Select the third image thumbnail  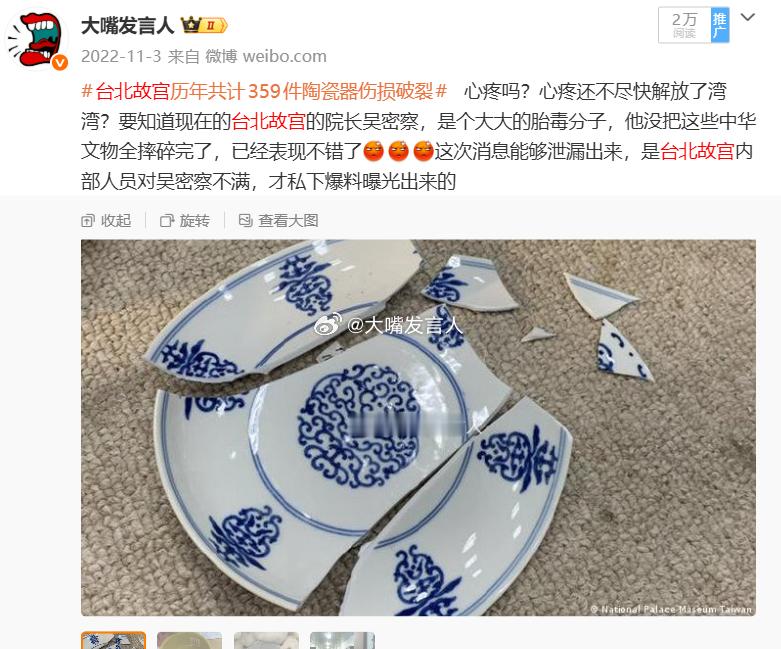(266, 640)
